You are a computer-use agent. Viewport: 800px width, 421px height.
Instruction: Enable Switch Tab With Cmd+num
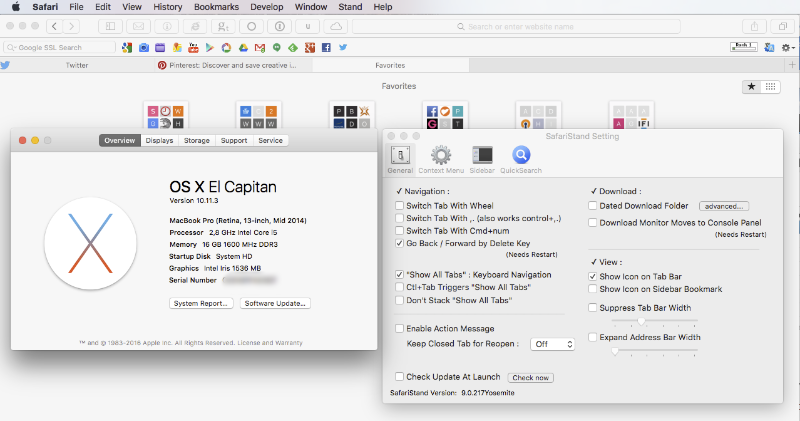coord(399,231)
